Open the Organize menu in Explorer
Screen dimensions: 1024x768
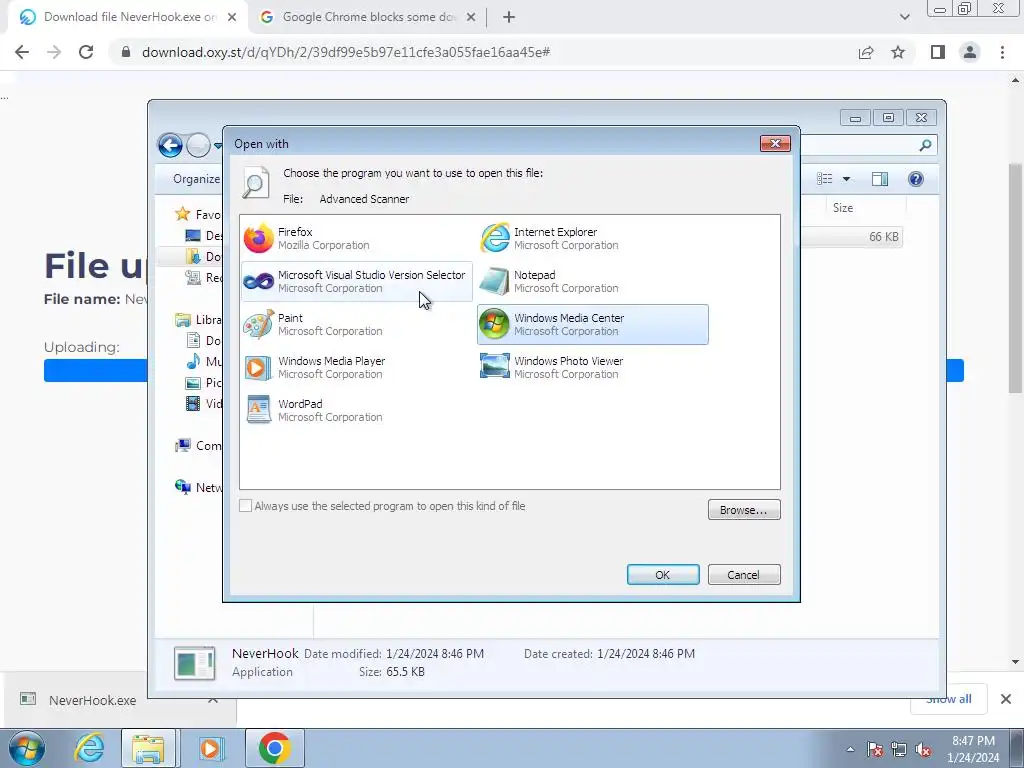(x=196, y=179)
